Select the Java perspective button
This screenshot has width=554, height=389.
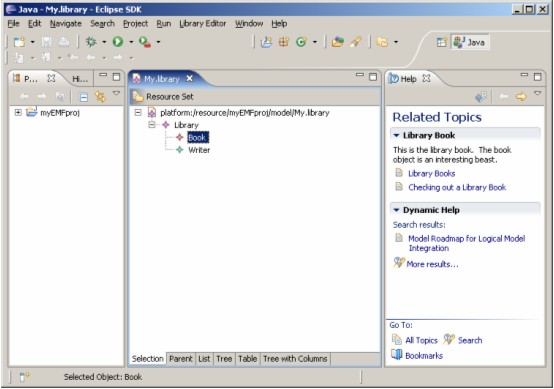click(x=470, y=42)
